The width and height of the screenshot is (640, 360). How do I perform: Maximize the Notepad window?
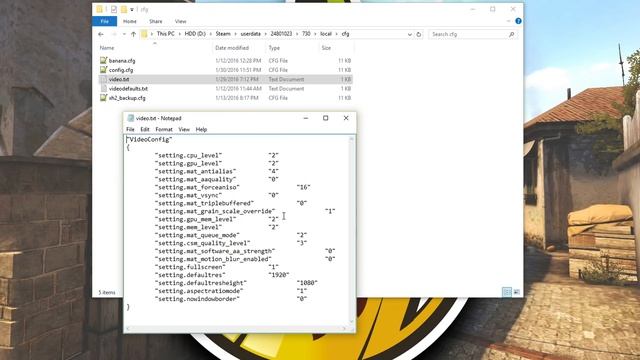click(x=325, y=118)
